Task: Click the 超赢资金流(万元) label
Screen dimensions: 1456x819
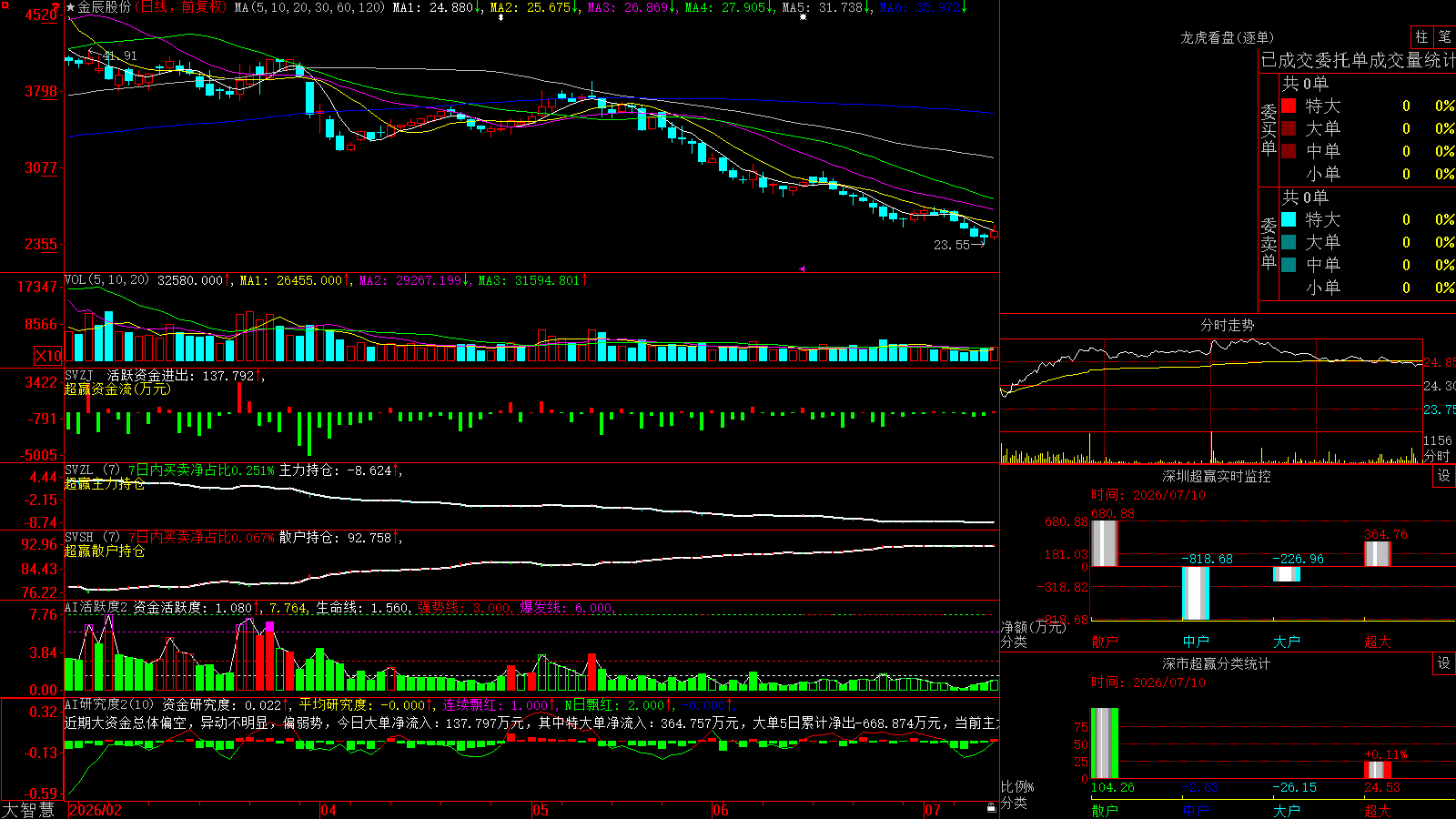Action: (117, 389)
